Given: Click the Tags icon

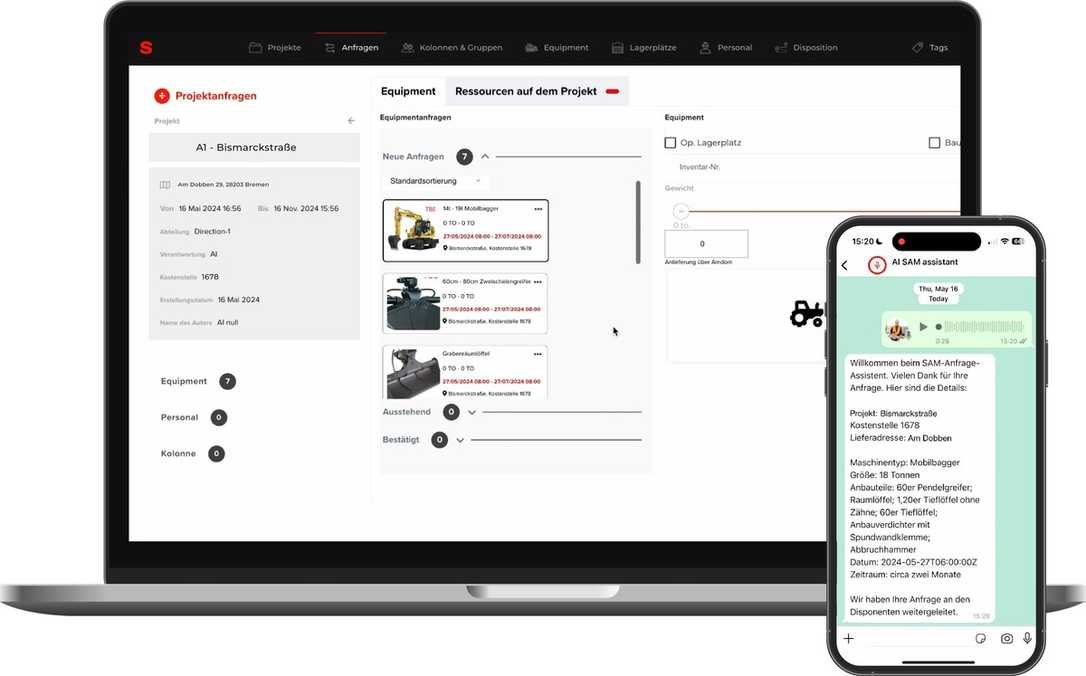Looking at the screenshot, I should [917, 47].
